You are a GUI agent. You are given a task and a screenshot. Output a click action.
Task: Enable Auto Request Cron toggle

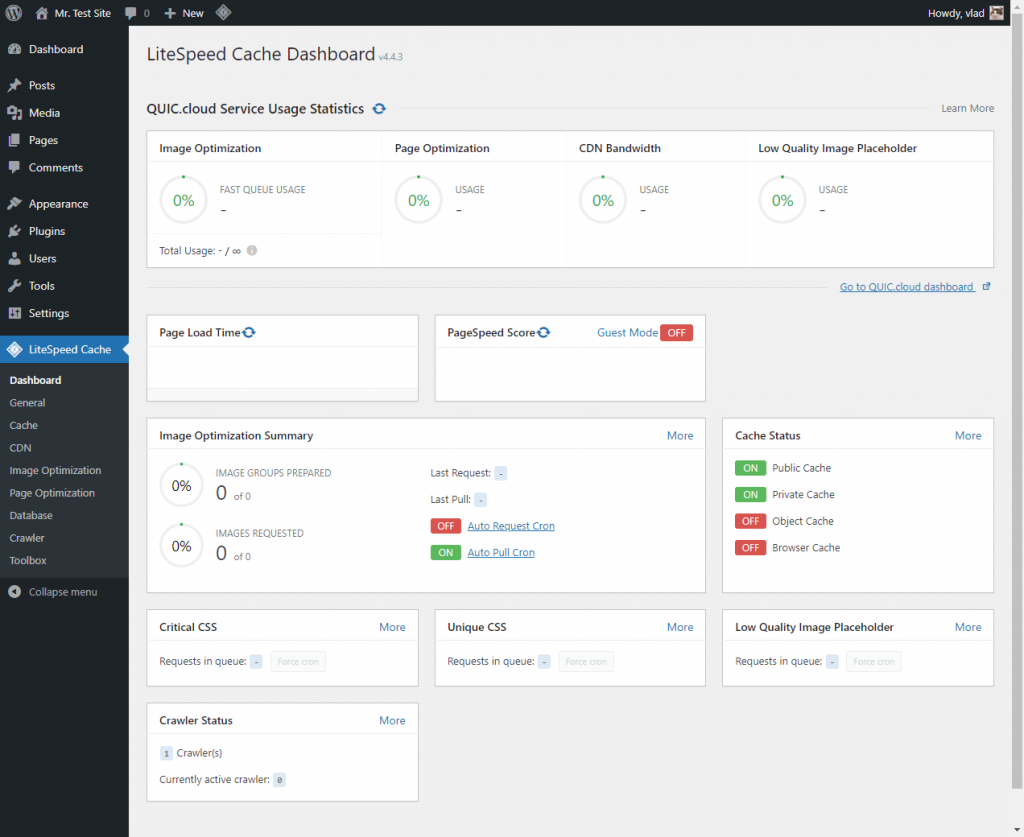pyautogui.click(x=445, y=525)
